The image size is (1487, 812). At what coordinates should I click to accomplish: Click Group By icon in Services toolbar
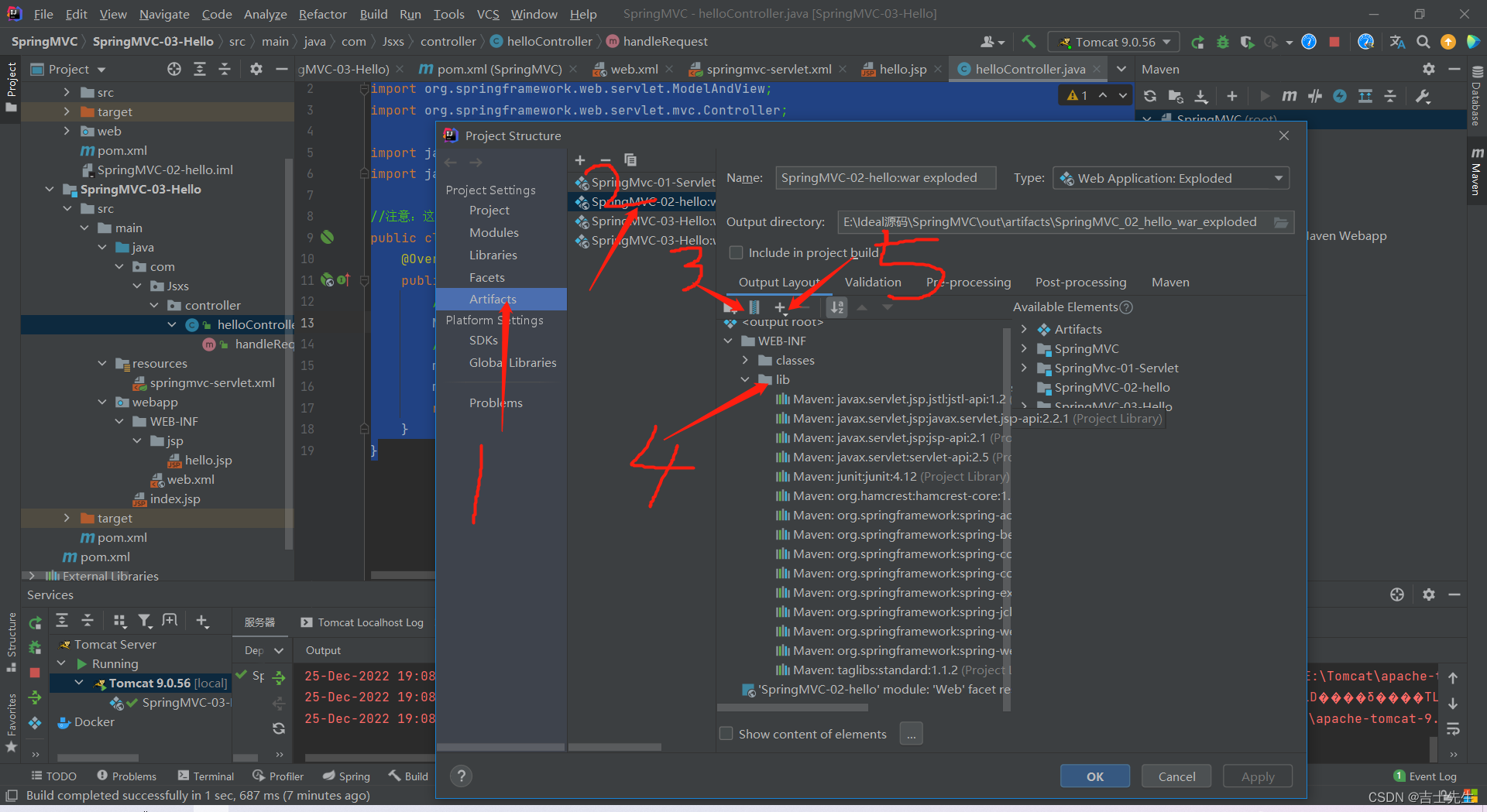coord(119,621)
